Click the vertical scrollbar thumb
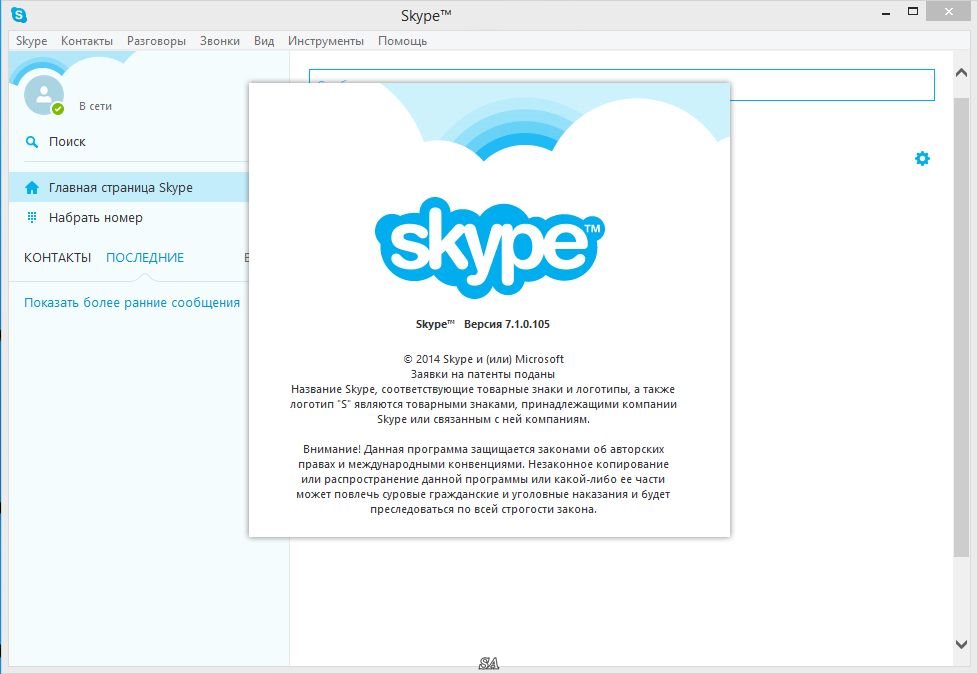The image size is (977, 674). coord(961,327)
